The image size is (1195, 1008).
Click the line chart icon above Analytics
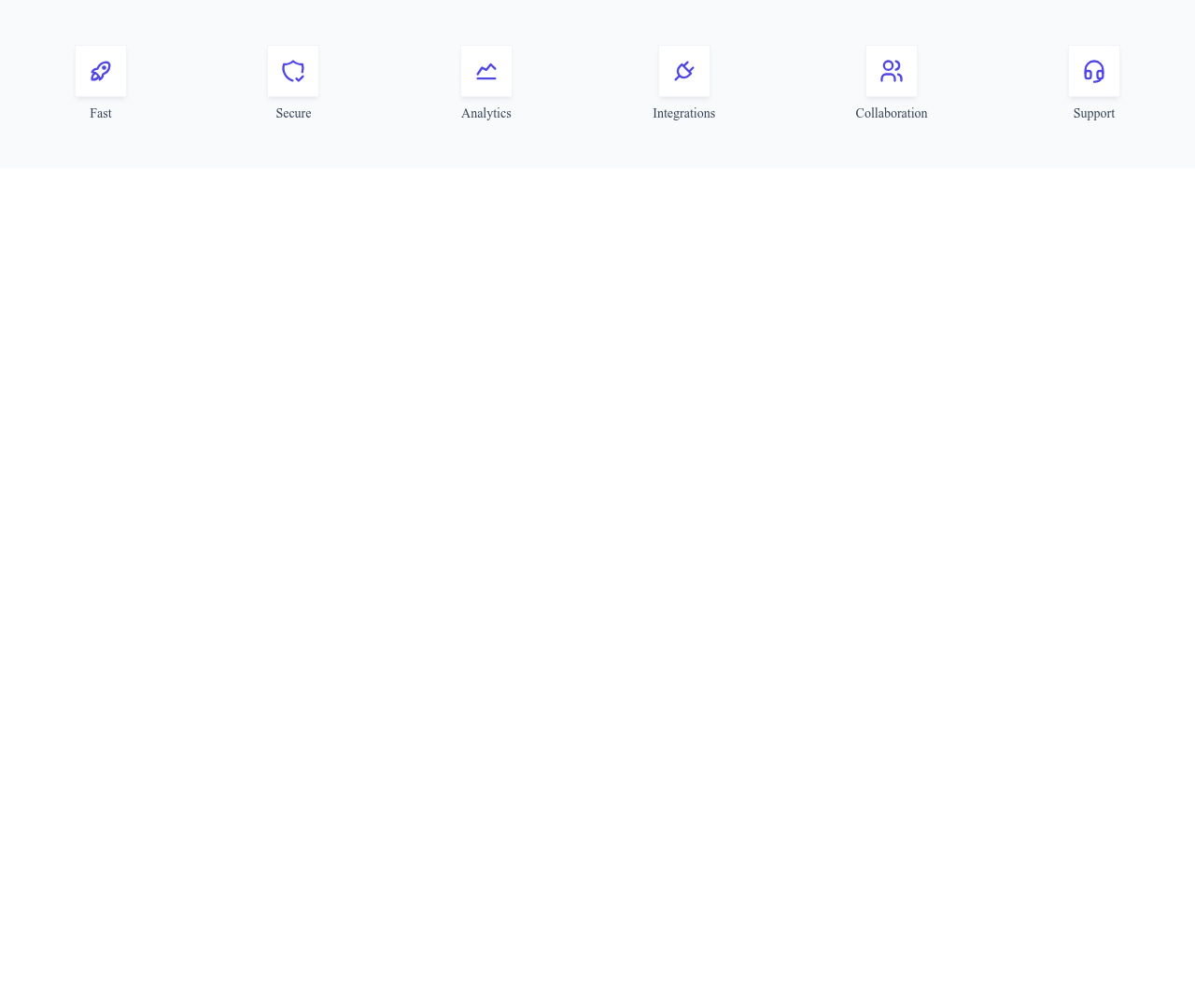click(486, 71)
